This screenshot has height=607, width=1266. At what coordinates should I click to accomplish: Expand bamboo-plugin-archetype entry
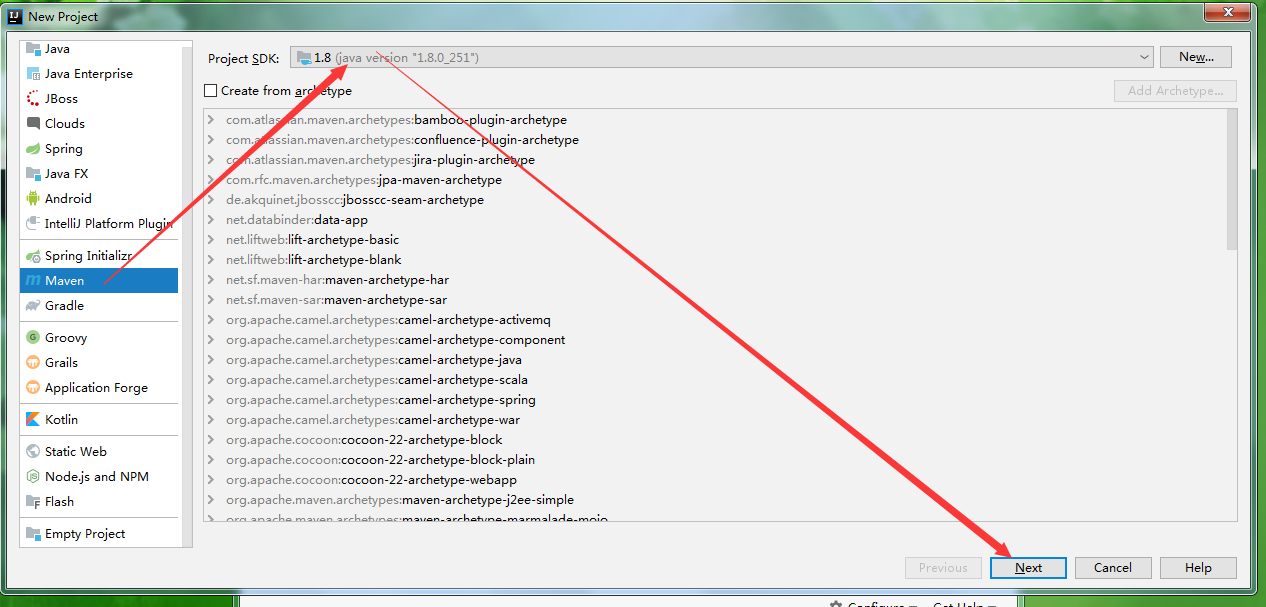click(x=211, y=120)
